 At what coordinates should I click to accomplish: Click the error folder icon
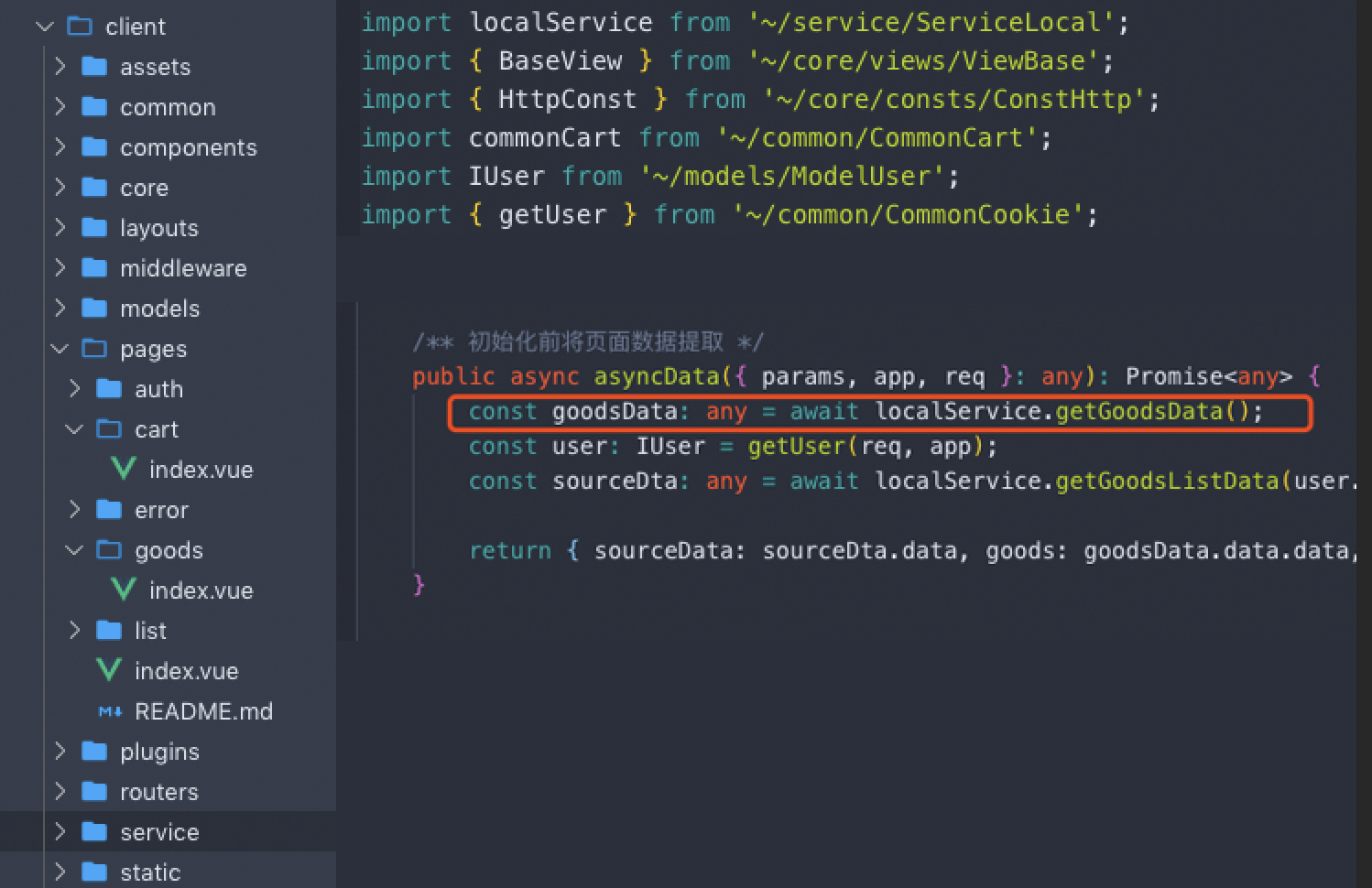[109, 509]
